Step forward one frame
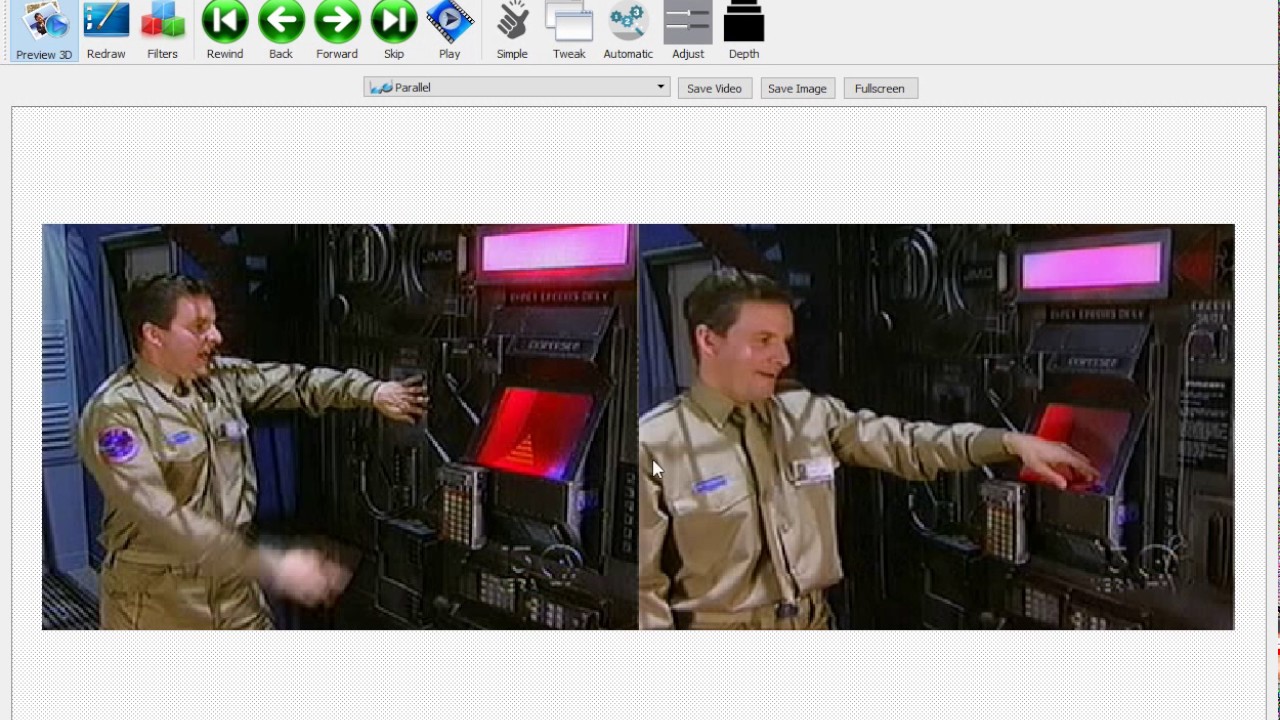 [x=337, y=31]
